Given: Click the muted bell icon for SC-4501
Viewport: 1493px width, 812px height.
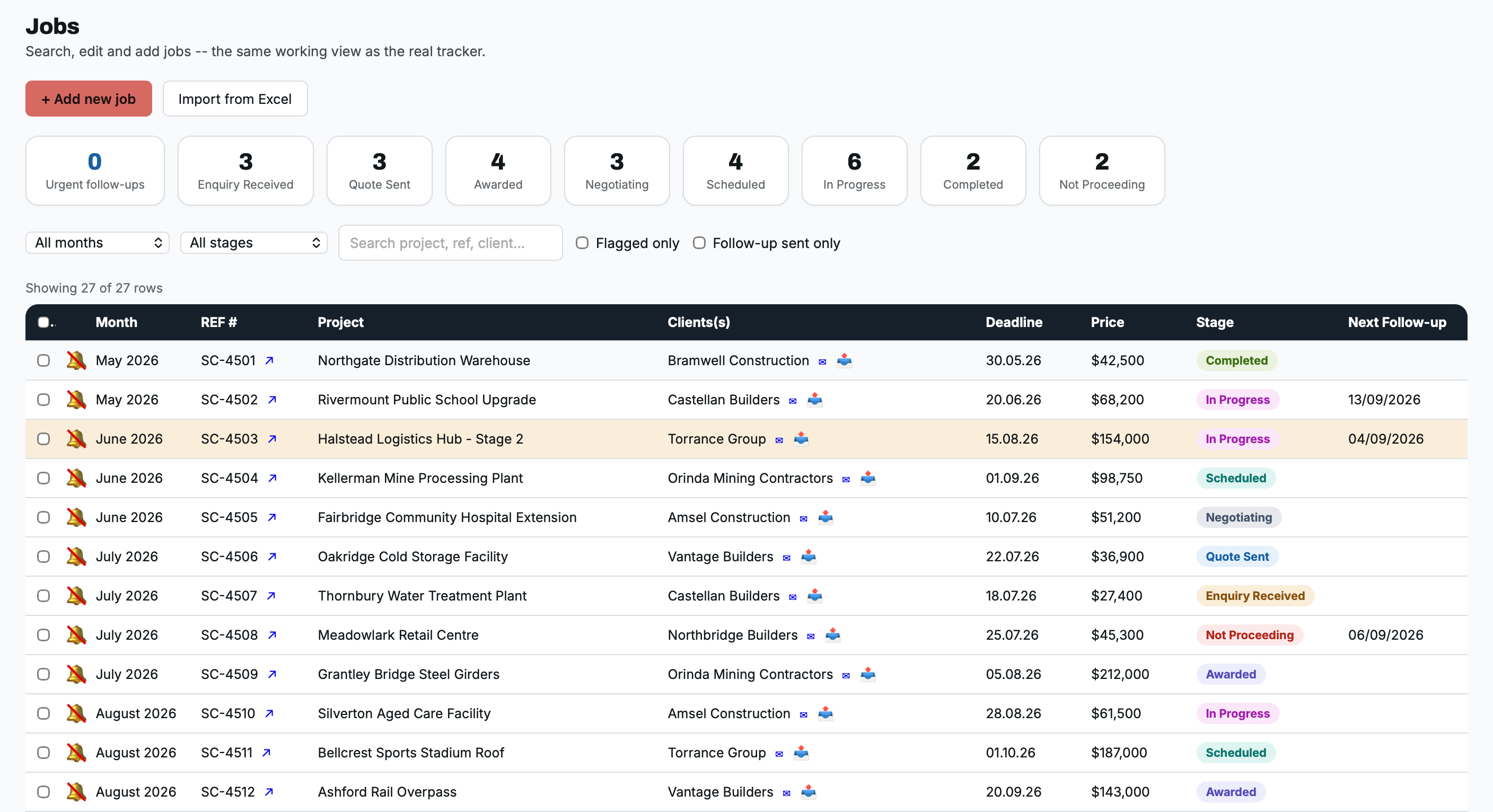Looking at the screenshot, I should 76,360.
